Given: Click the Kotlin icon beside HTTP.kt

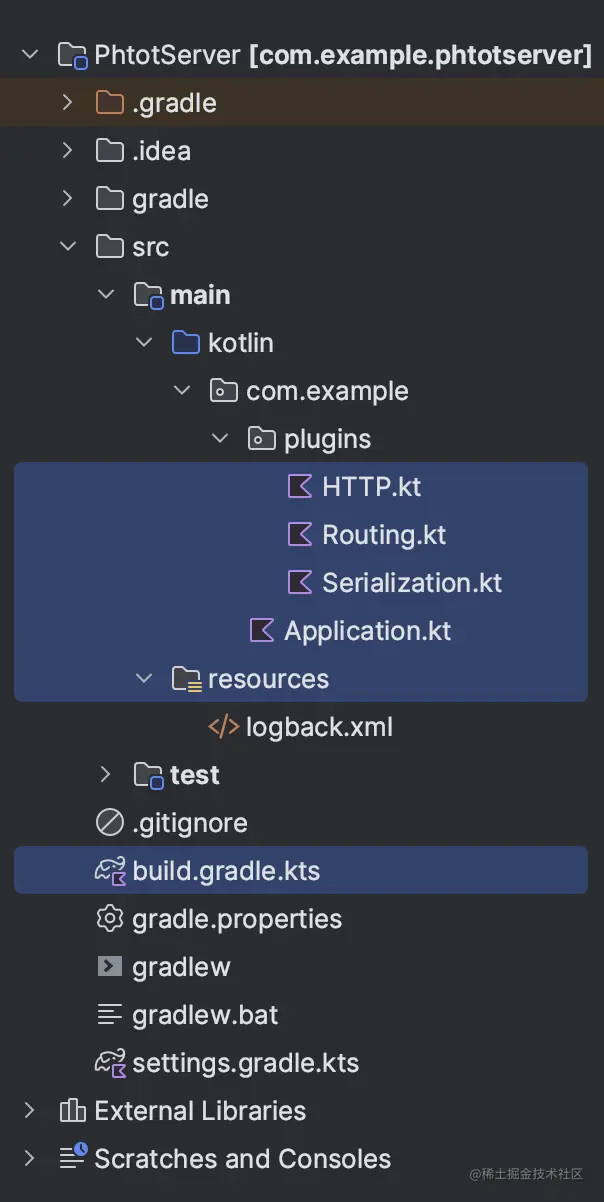Looking at the screenshot, I should pos(300,487).
